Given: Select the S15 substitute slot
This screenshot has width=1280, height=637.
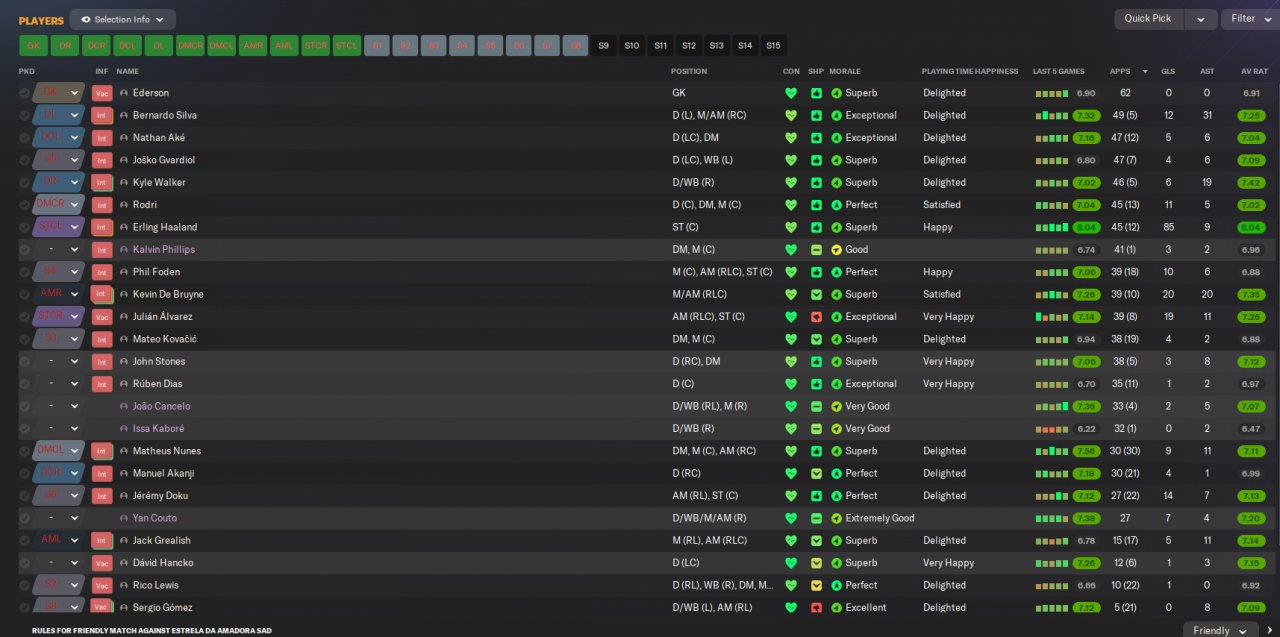Looking at the screenshot, I should click(x=773, y=46).
